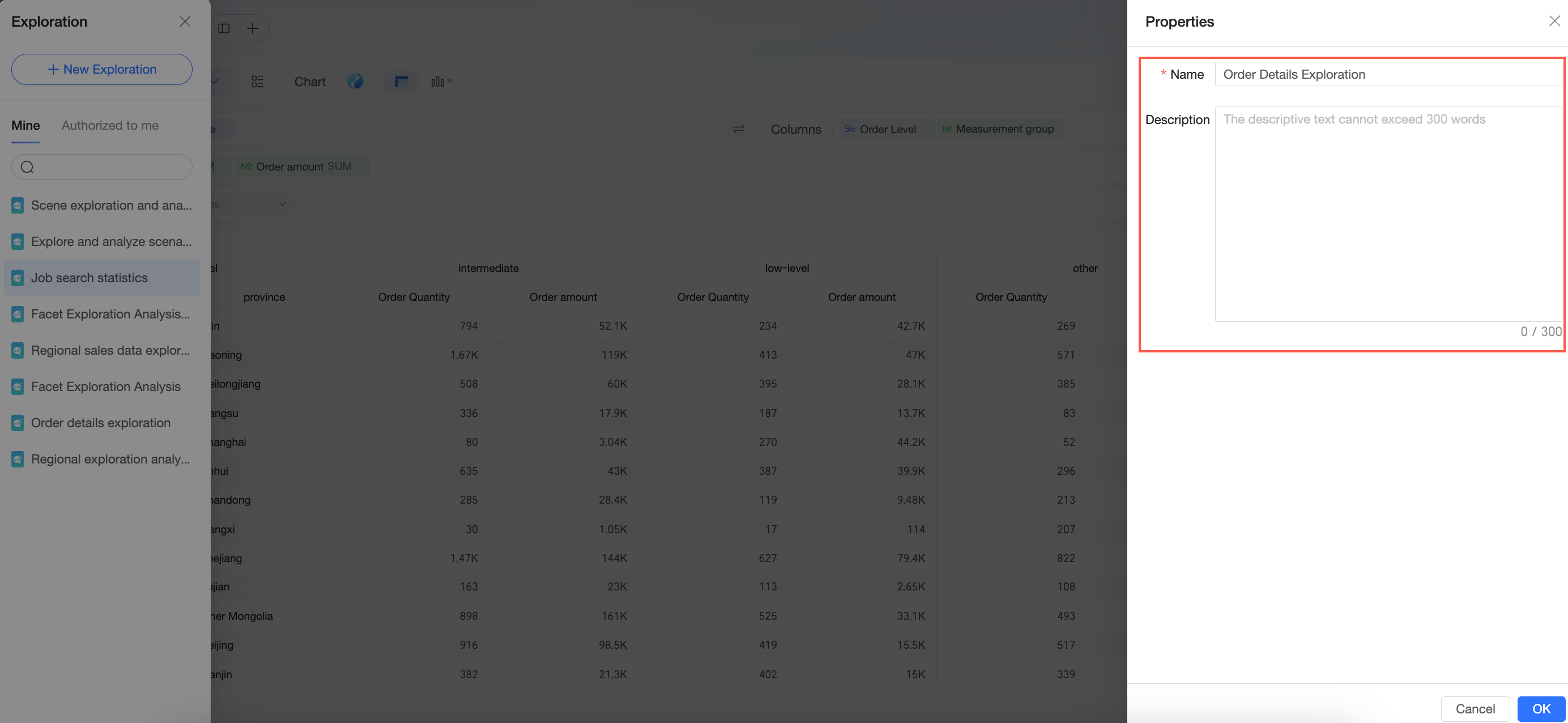Close the Exploration sidebar
This screenshot has width=1568, height=723.
tap(185, 22)
